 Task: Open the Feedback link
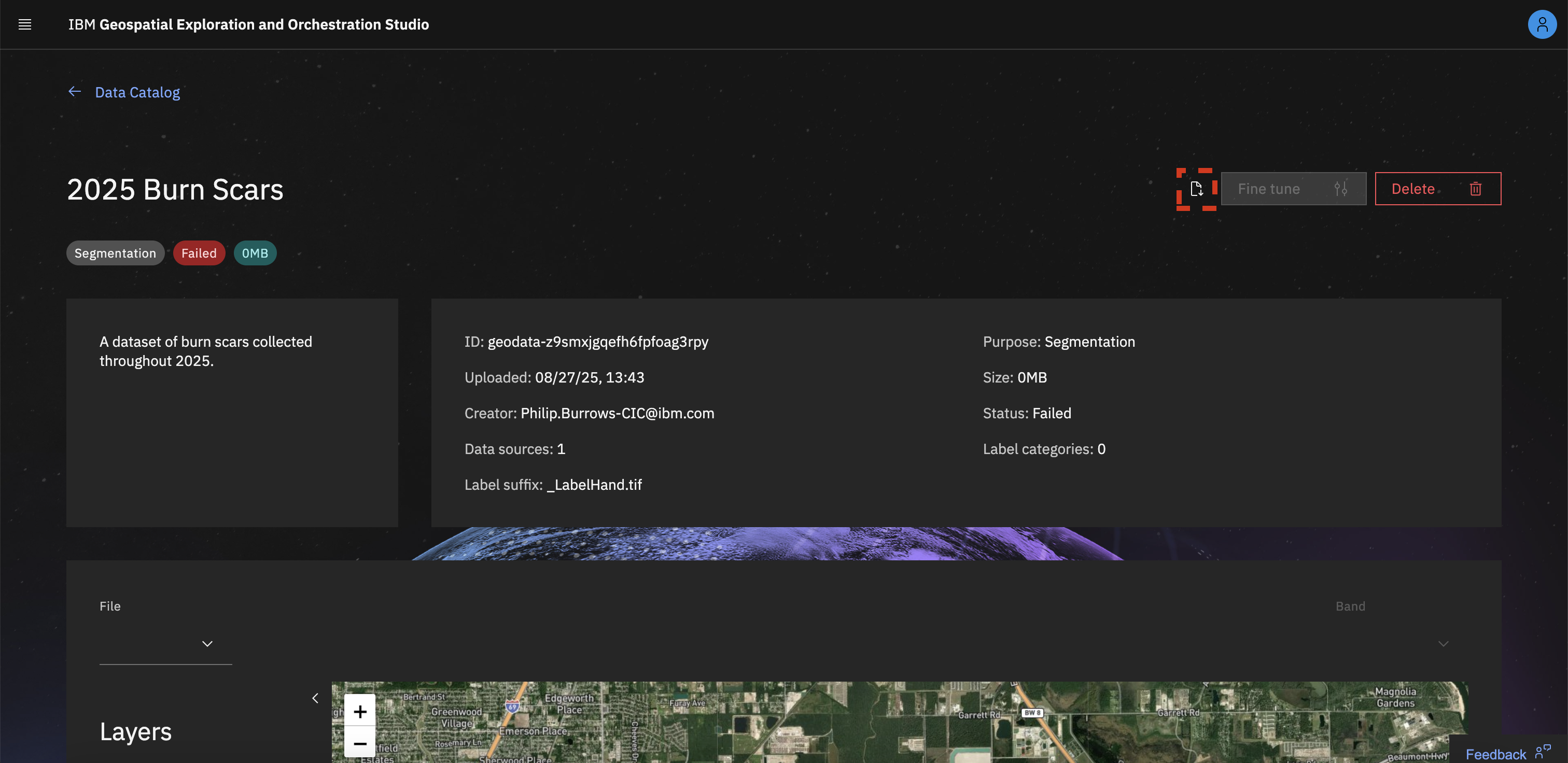(x=1495, y=754)
